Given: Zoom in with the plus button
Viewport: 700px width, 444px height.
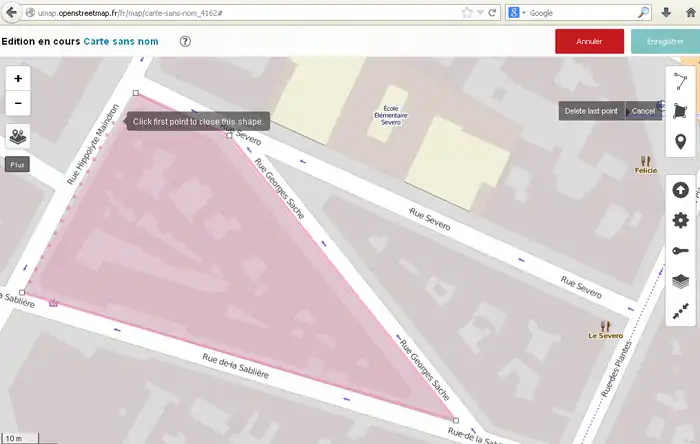Looking at the screenshot, I should (x=18, y=78).
